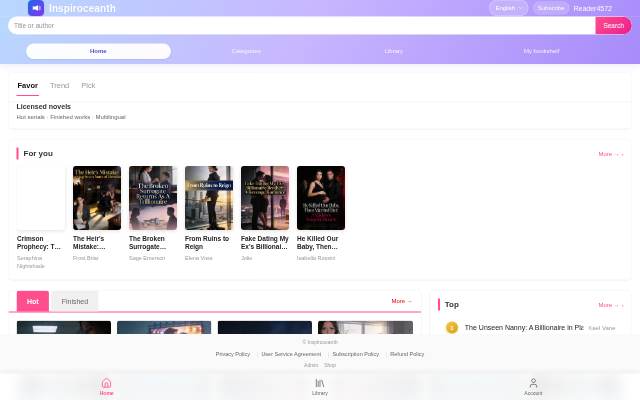This screenshot has height=400, width=640.
Task: Click author name Elena Vere
Action: 198,258
